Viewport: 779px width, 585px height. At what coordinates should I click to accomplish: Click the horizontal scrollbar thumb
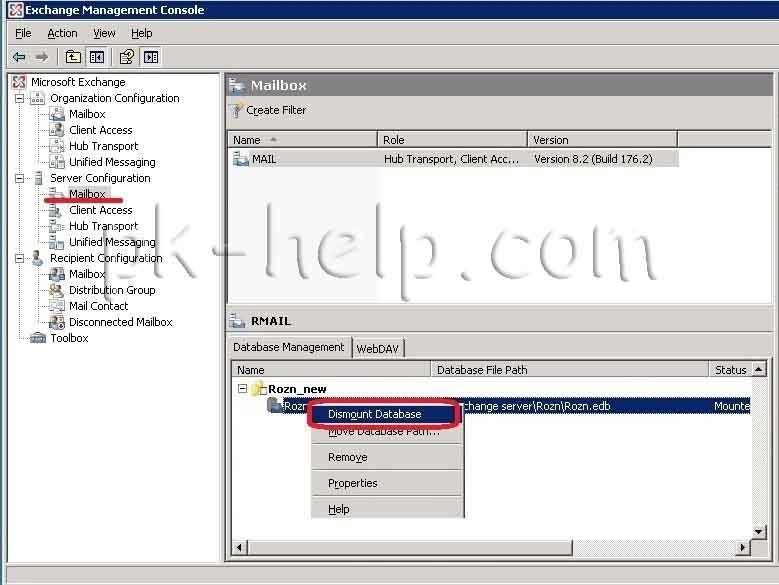410,548
